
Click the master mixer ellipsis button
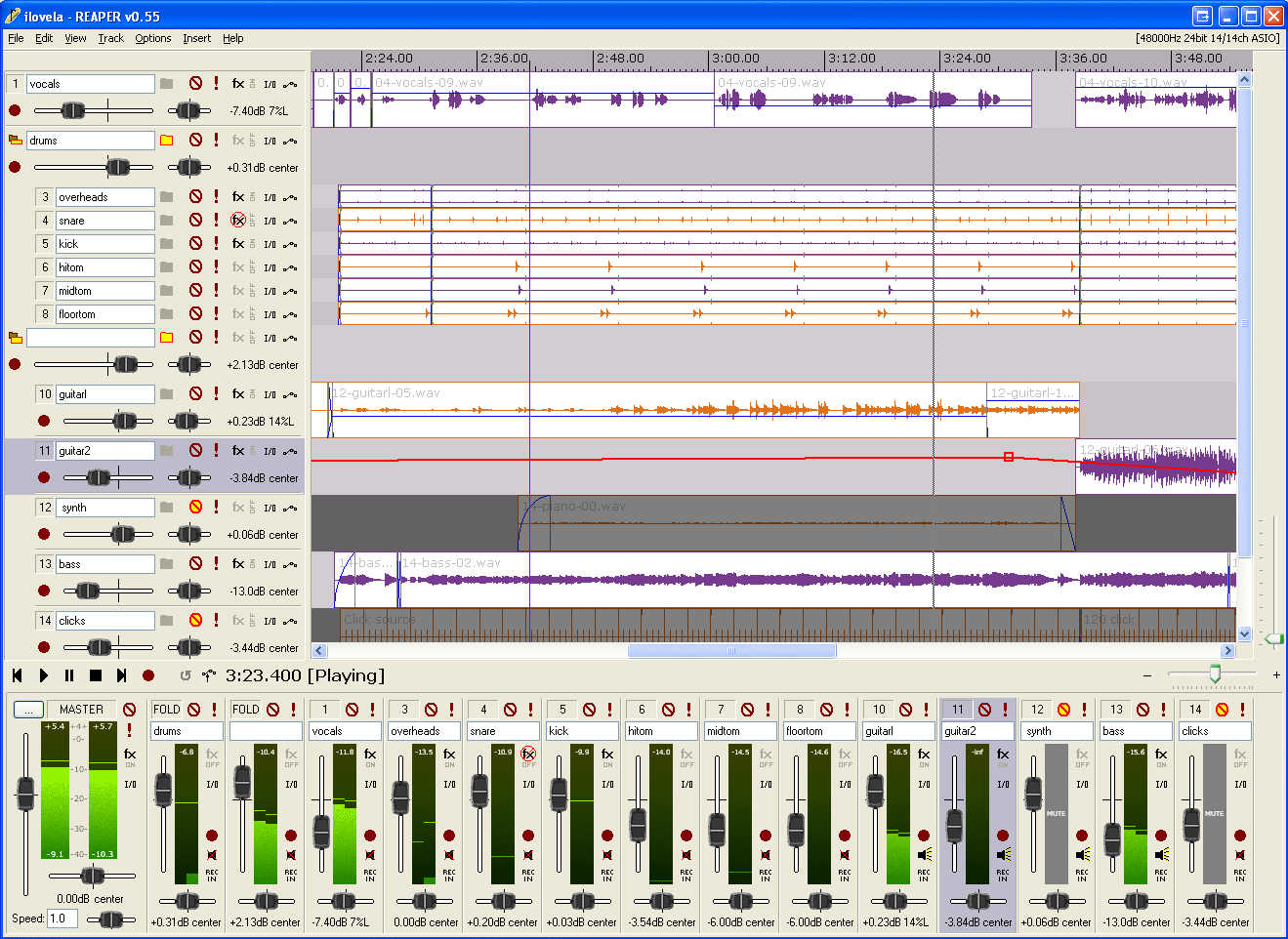click(29, 710)
